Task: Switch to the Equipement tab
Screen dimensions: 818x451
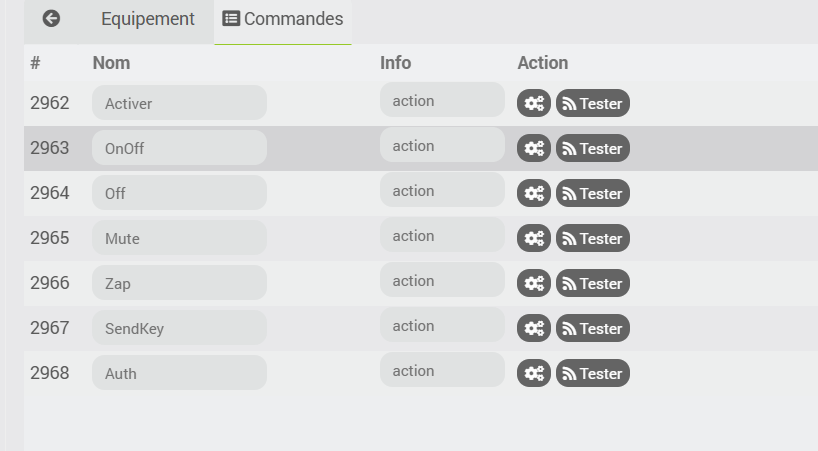Action: click(x=148, y=19)
